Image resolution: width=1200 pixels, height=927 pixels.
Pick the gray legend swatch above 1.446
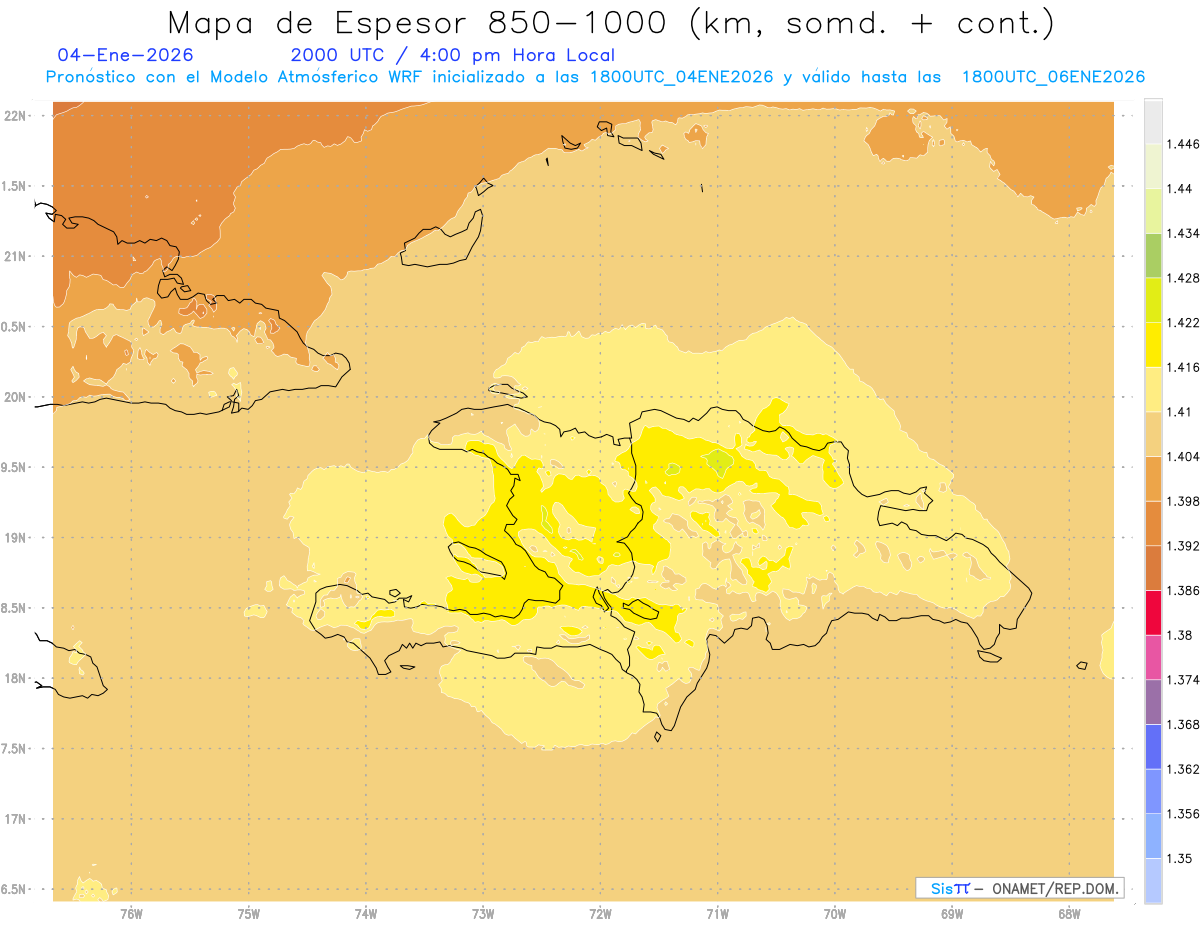[x=1153, y=121]
